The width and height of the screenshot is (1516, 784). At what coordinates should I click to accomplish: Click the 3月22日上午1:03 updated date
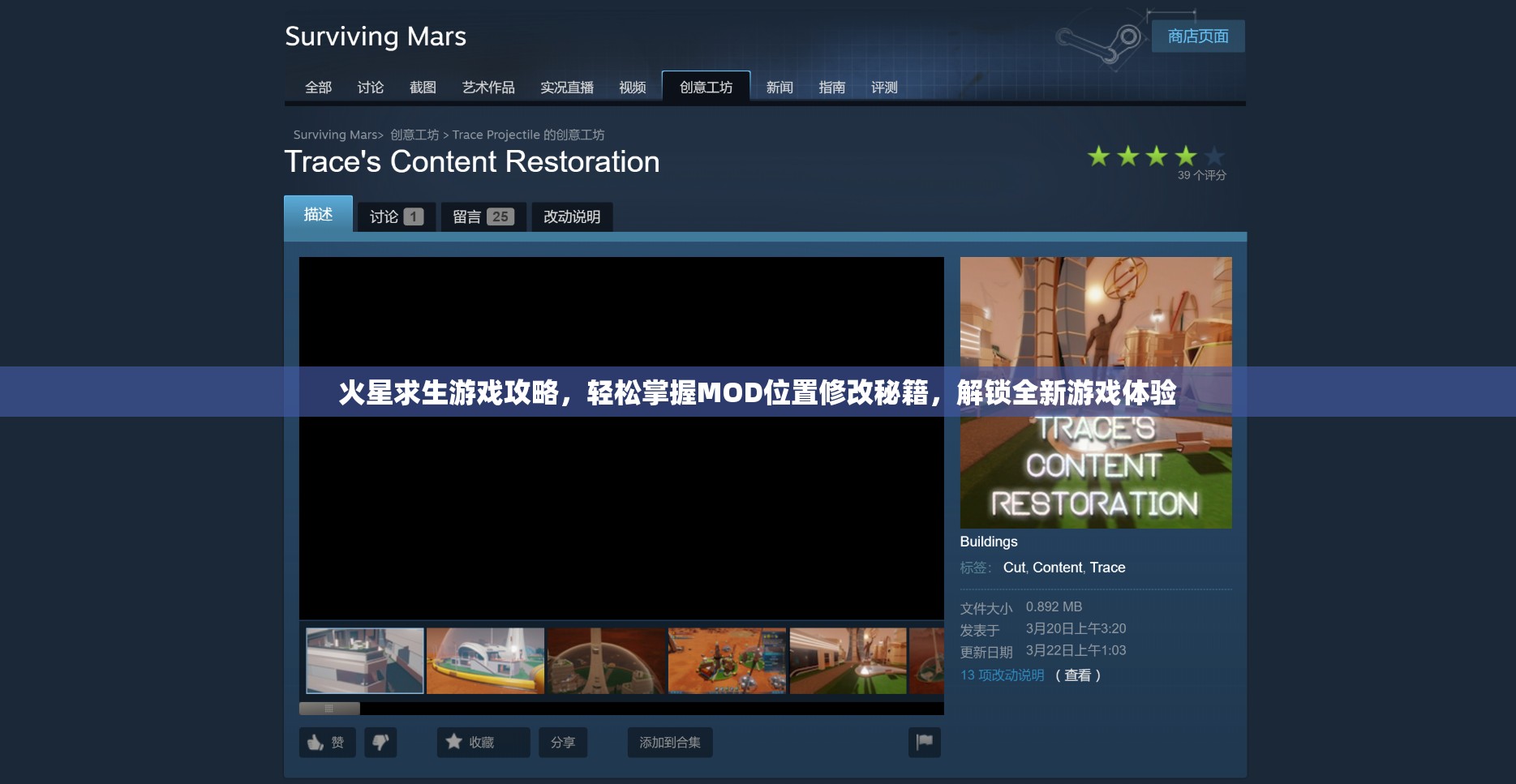pyautogui.click(x=1076, y=650)
